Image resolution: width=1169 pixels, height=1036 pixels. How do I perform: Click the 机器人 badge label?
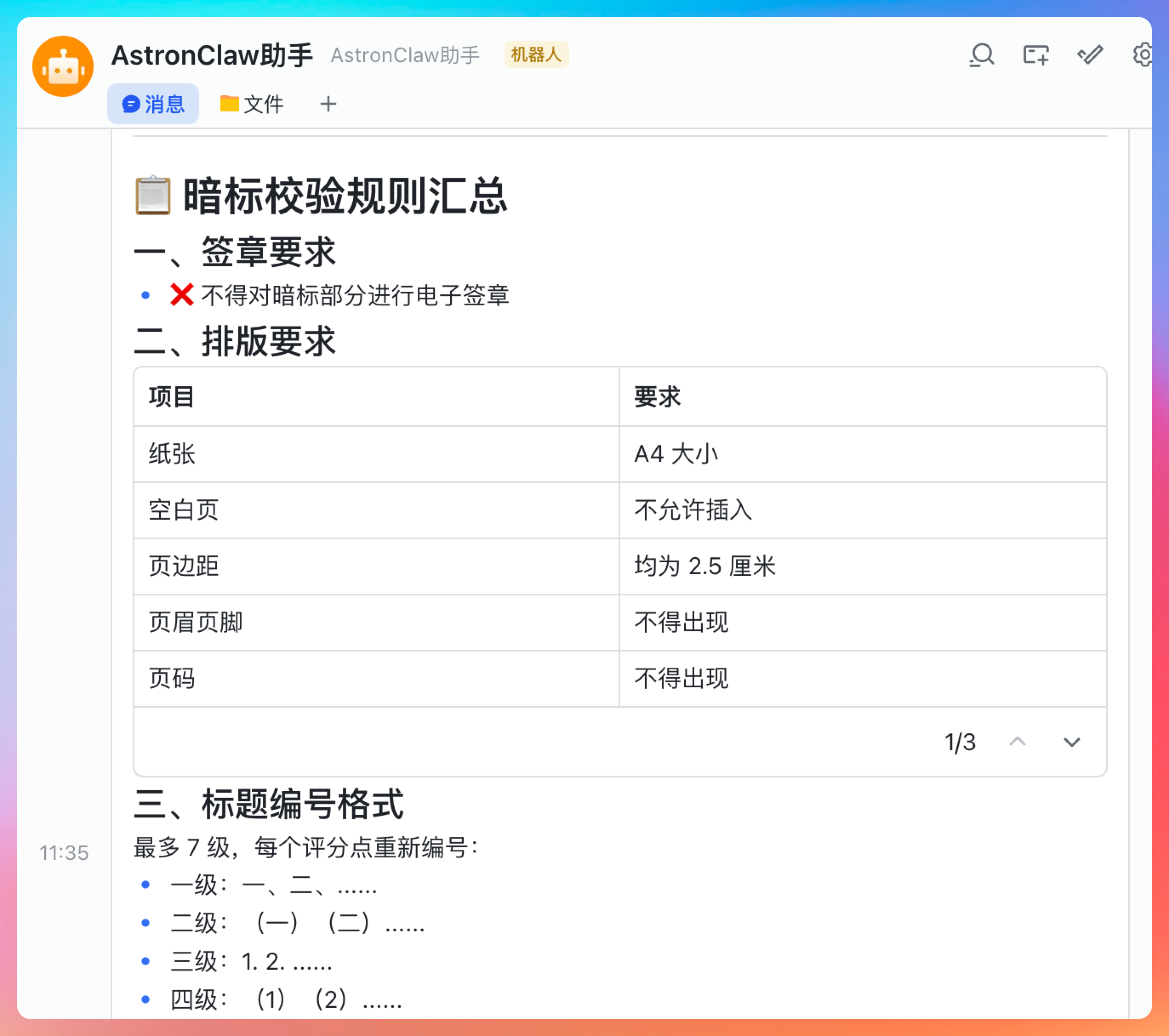536,55
